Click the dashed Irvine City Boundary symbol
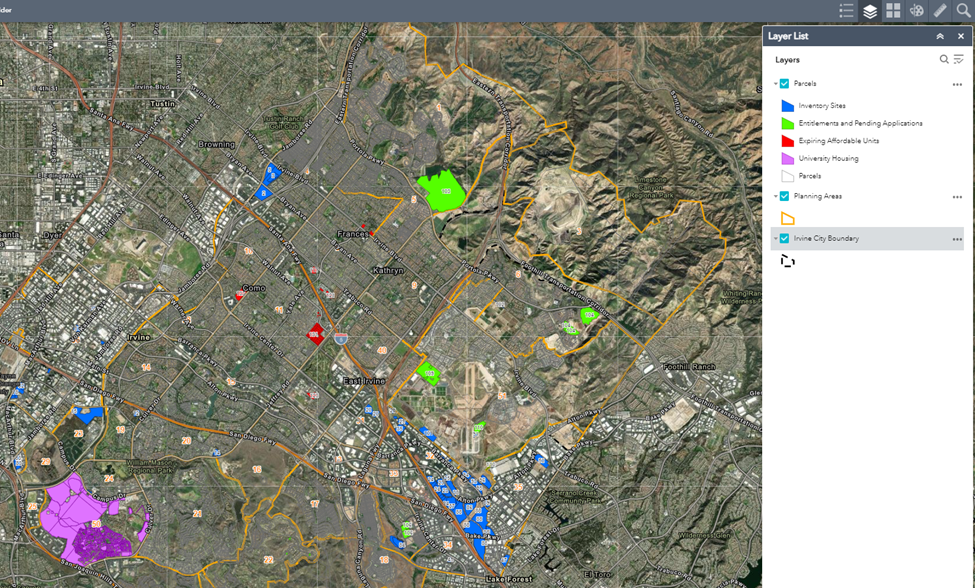Screen dimensions: 975x588 tap(788, 260)
